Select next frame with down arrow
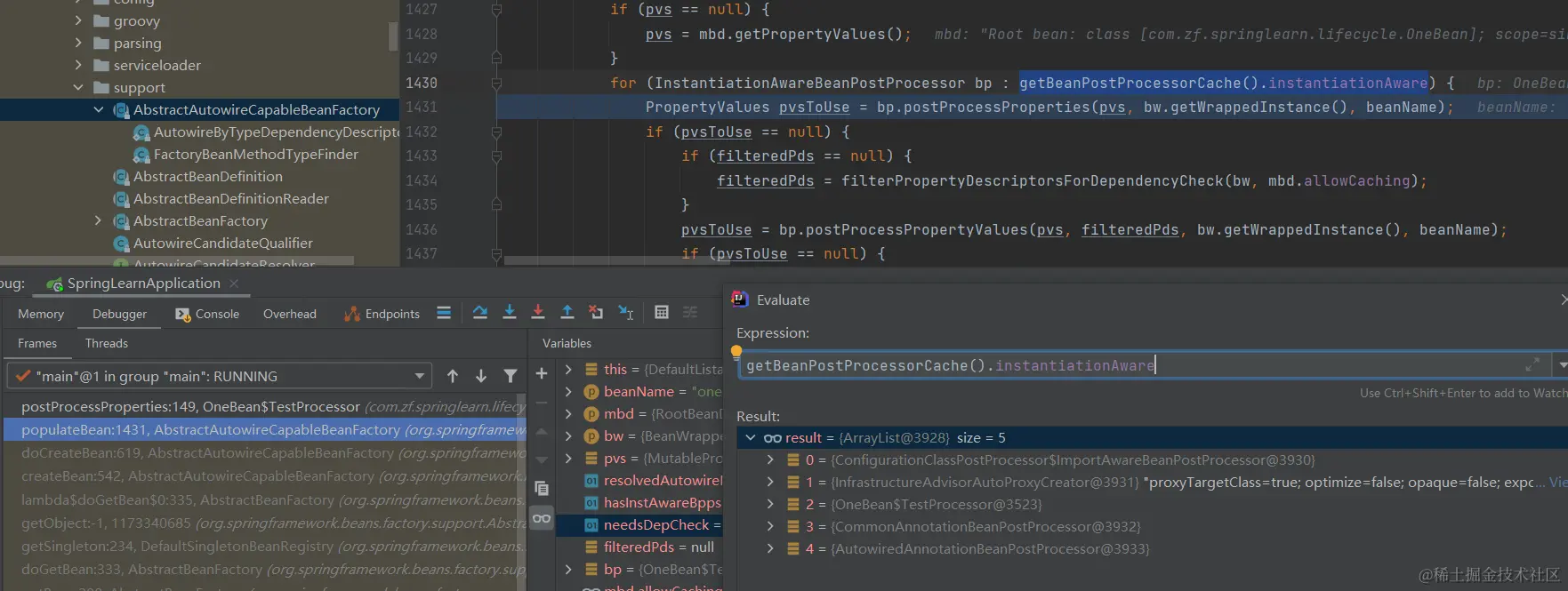 [x=481, y=376]
